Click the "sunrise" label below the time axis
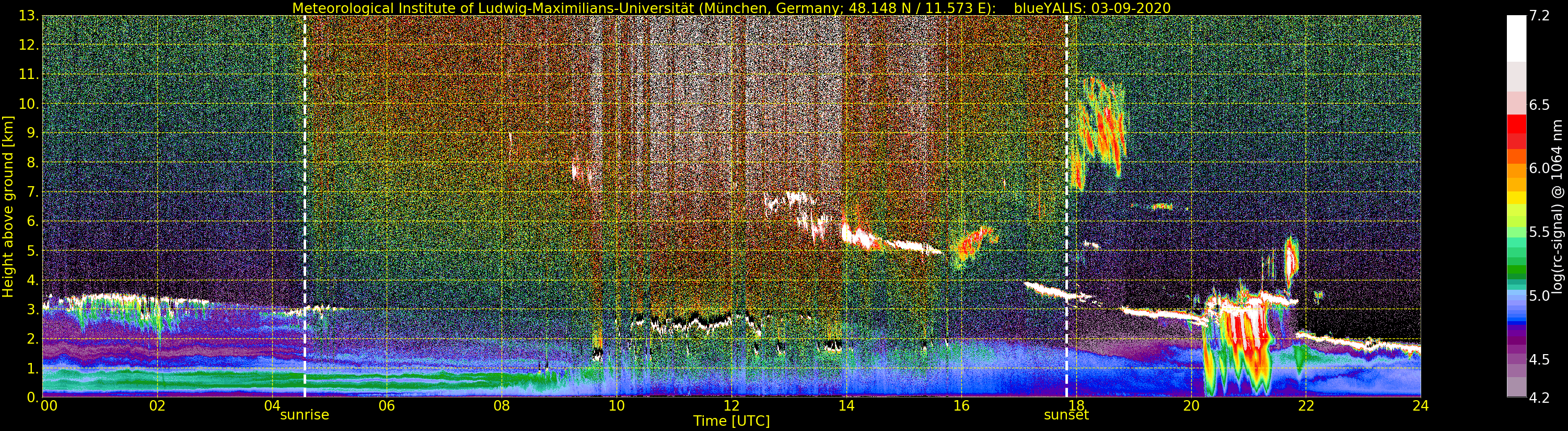 [304, 415]
